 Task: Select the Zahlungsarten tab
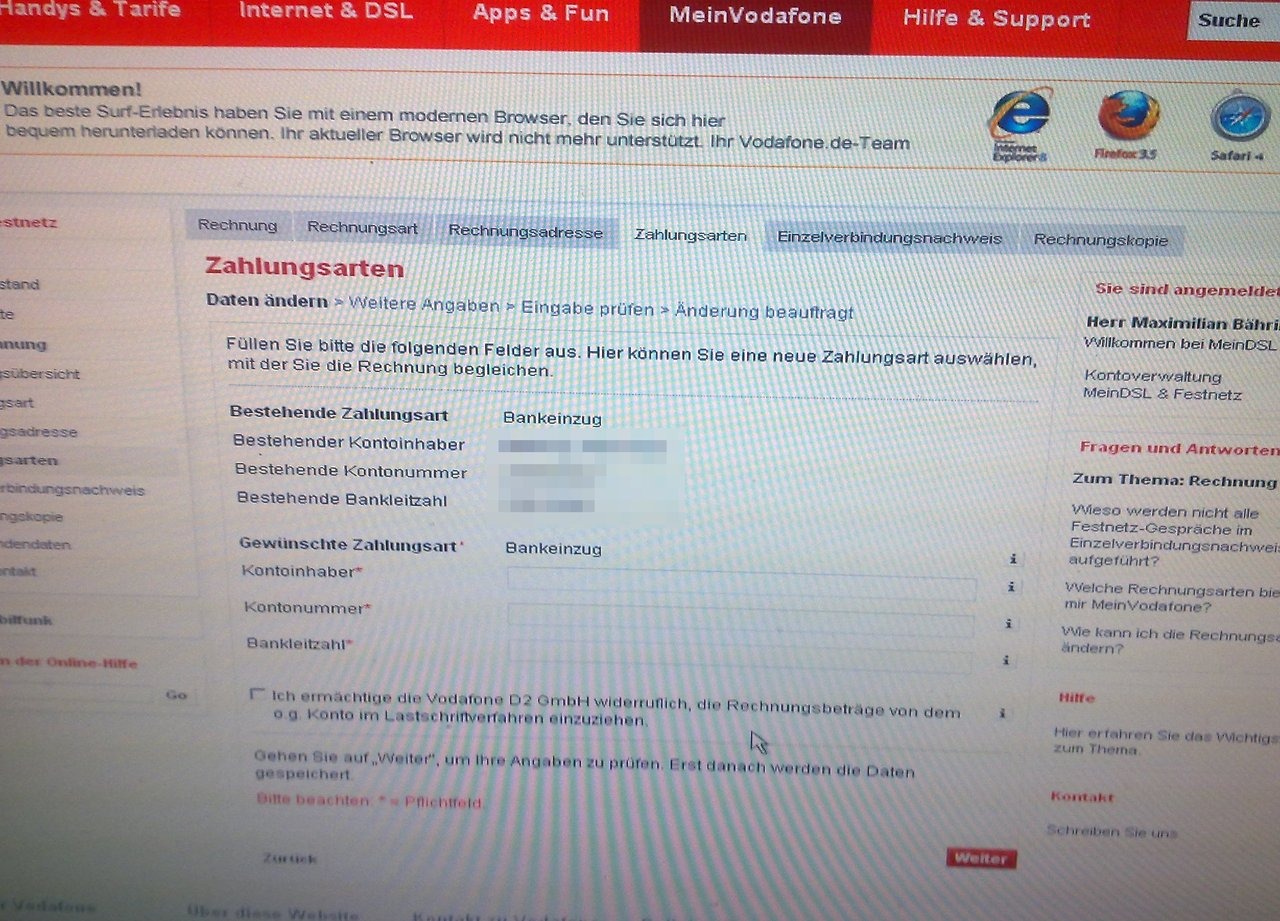coord(690,236)
